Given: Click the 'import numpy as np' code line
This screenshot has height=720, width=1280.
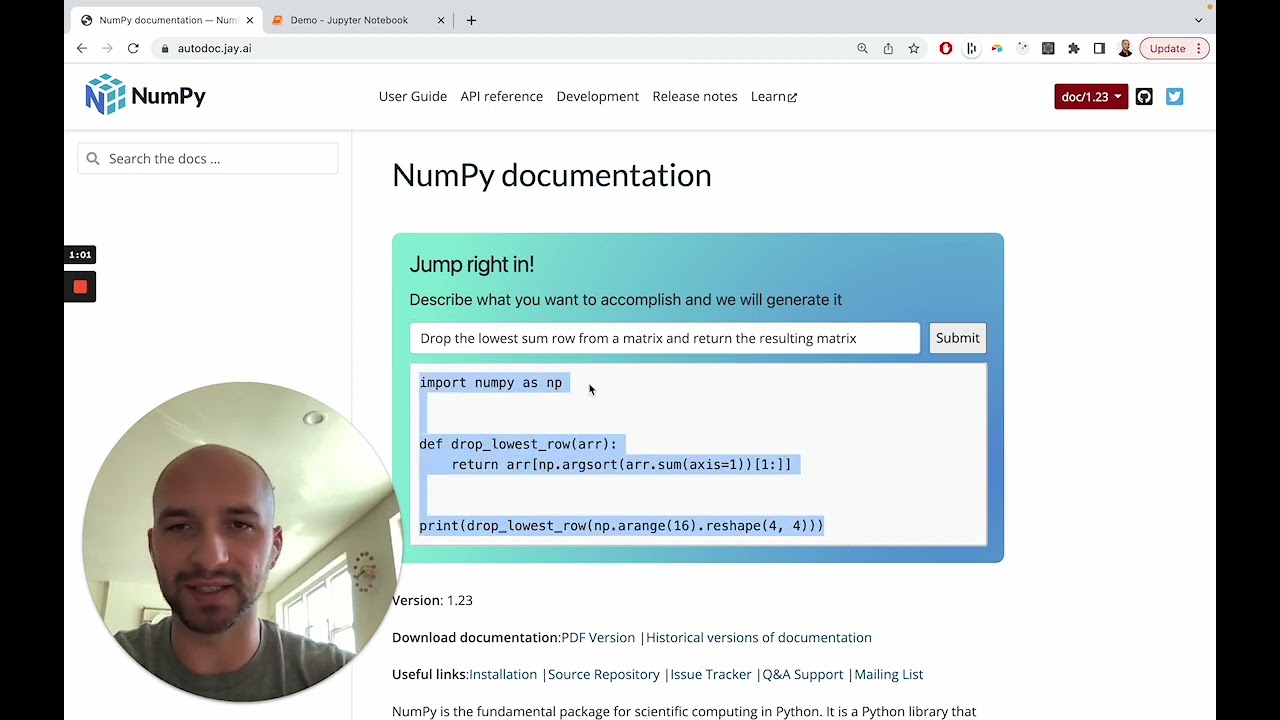Looking at the screenshot, I should coord(491,383).
